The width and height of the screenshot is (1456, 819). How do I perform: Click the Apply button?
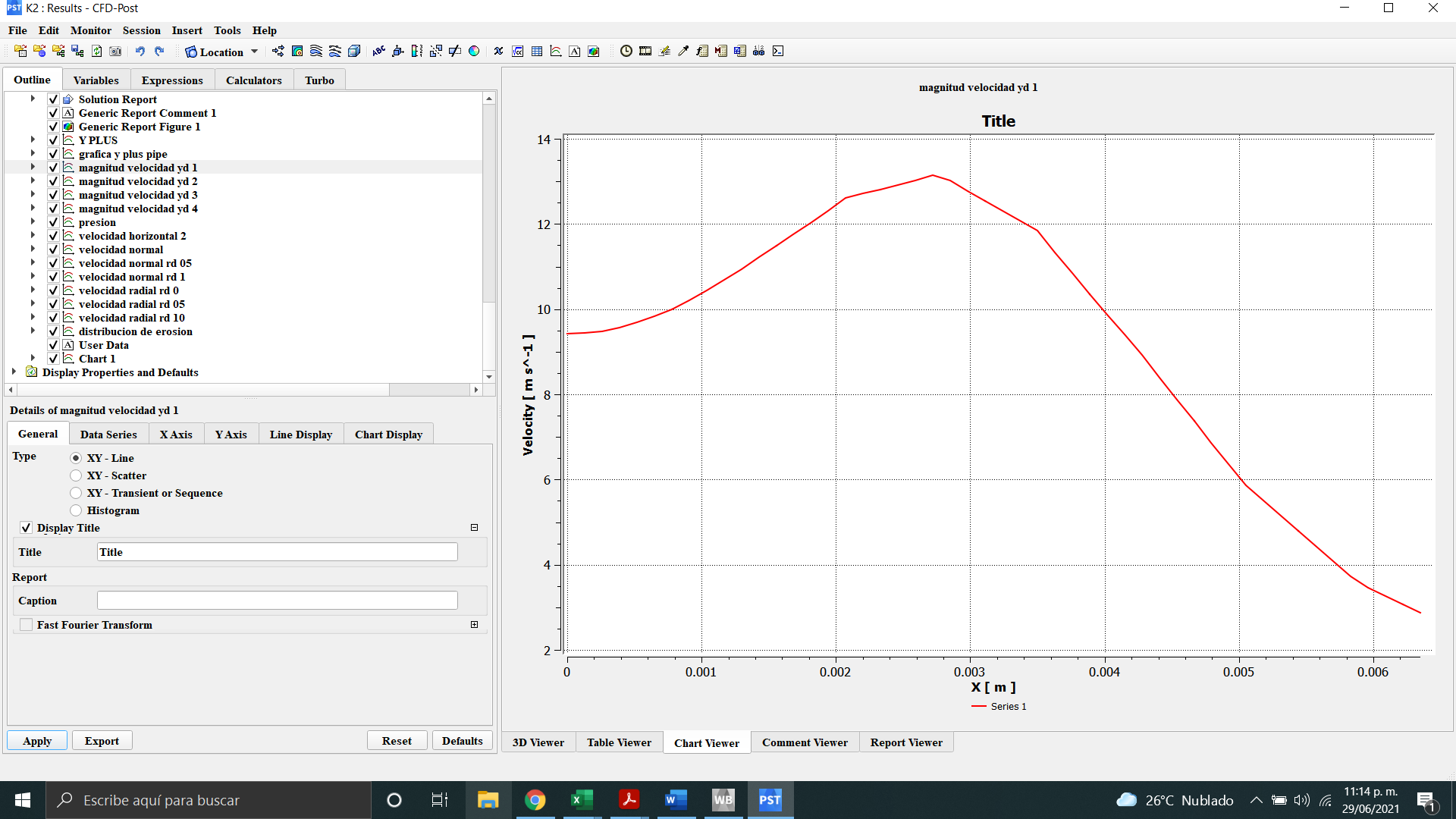37,741
